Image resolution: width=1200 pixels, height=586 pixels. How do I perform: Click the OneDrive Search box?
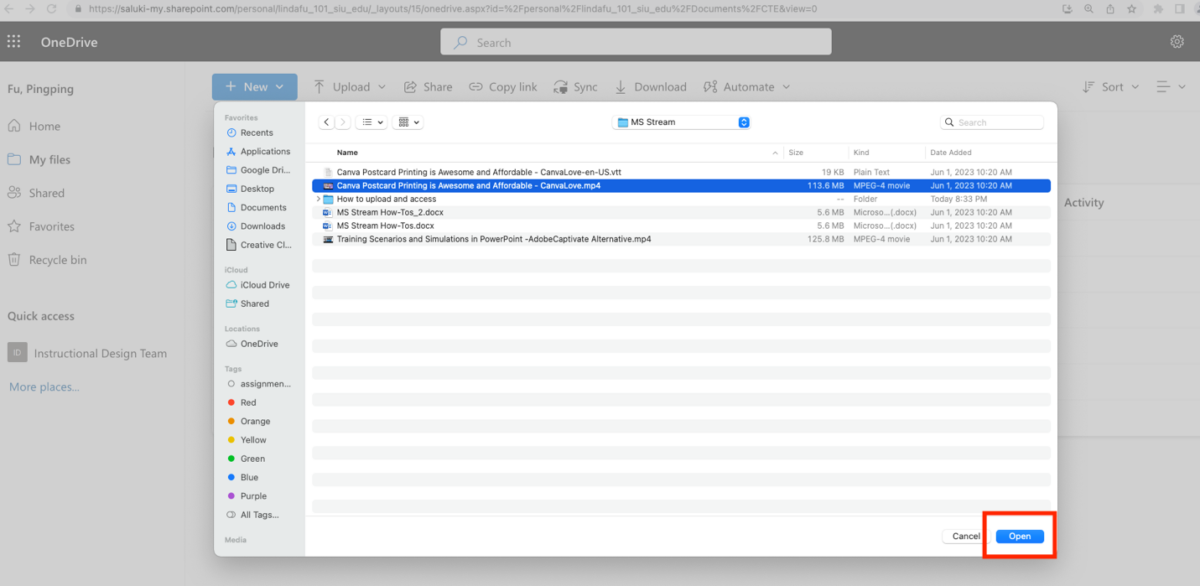pyautogui.click(x=636, y=42)
